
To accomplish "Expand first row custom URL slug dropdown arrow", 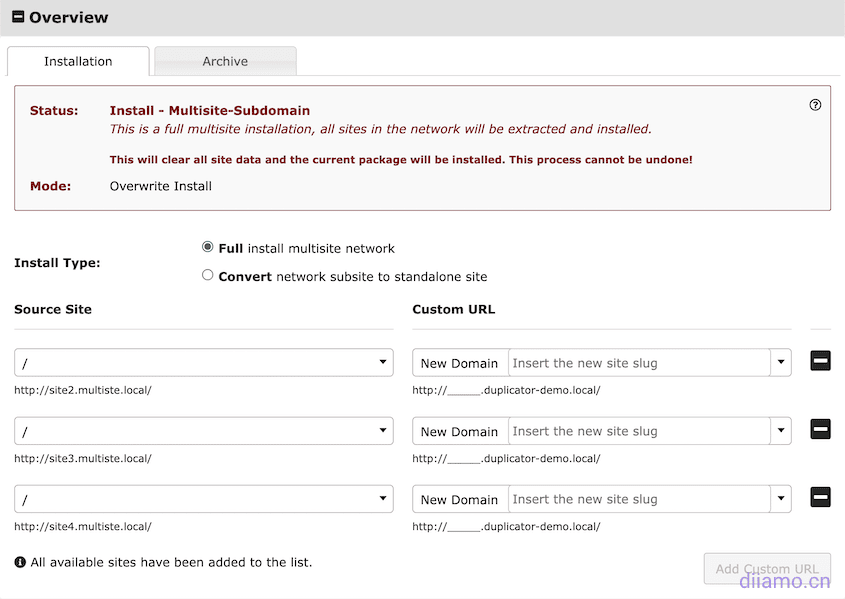I will (x=780, y=363).
